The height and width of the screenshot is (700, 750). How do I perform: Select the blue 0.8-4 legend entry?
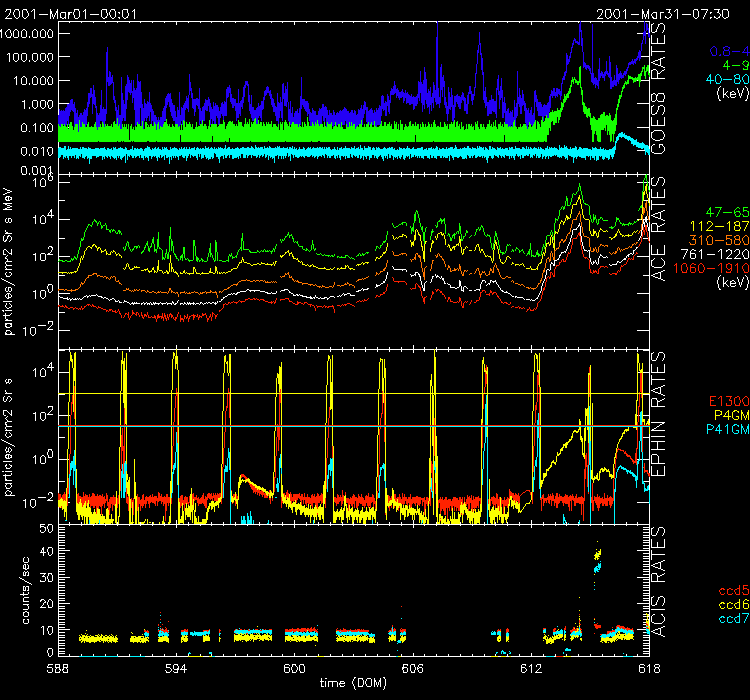click(x=727, y=51)
